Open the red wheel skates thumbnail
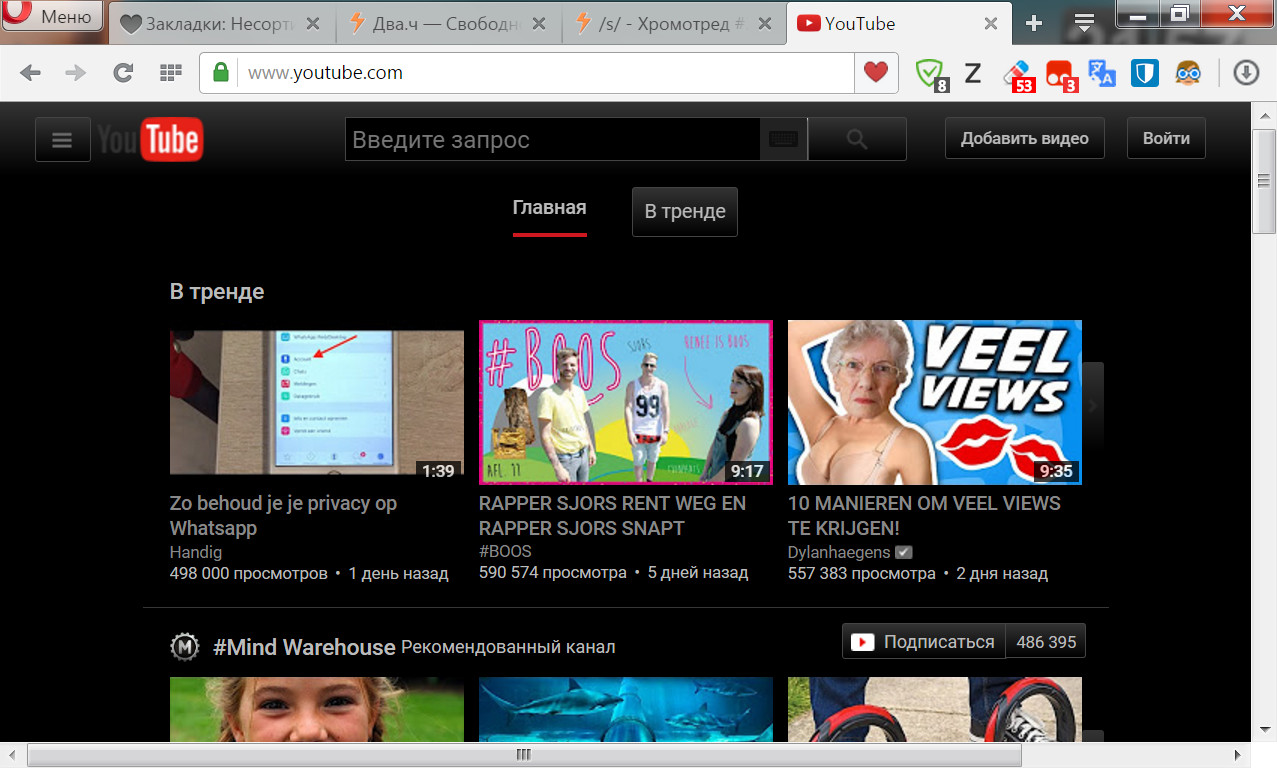1277x768 pixels. pos(935,710)
